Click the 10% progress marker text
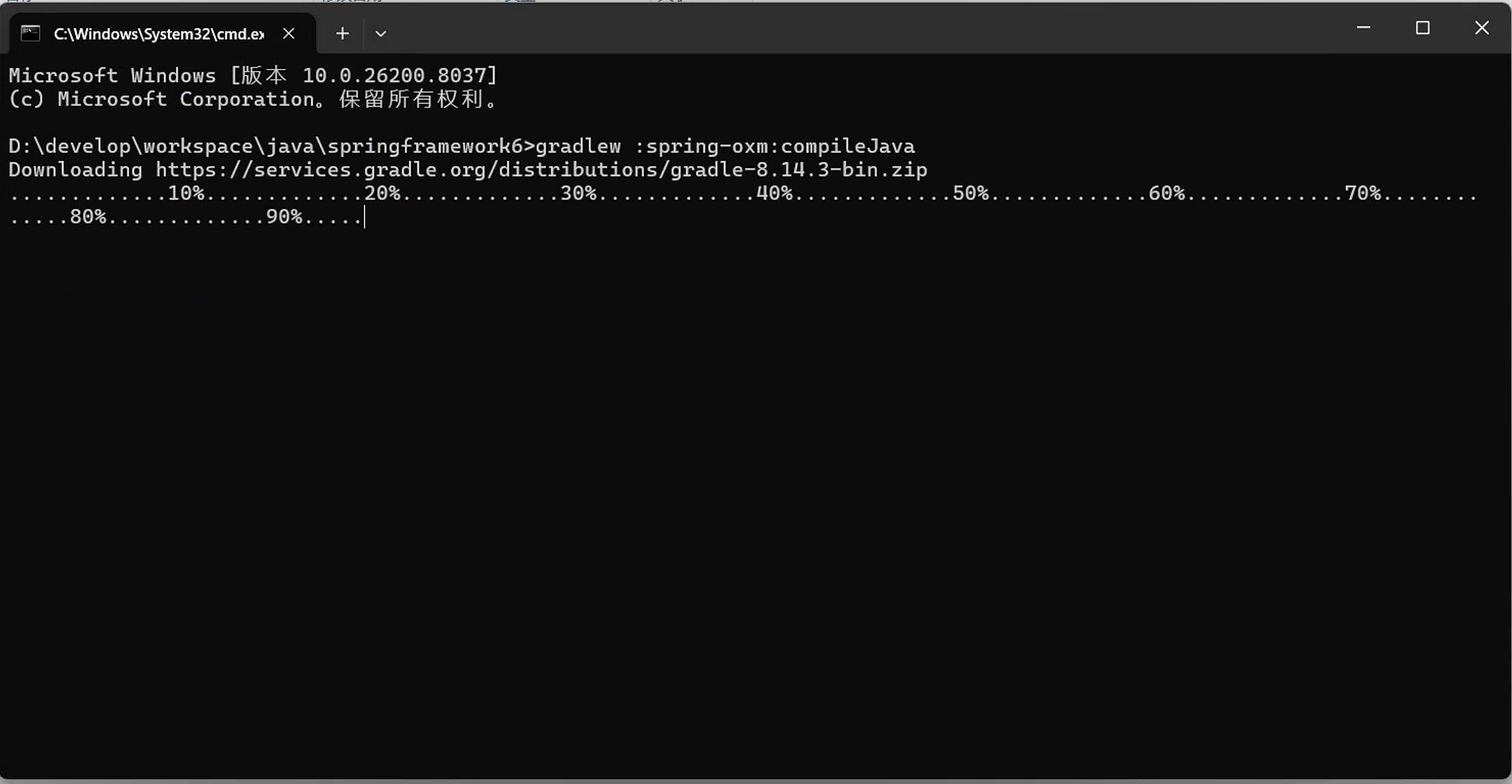The width and height of the screenshot is (1512, 784). [x=186, y=193]
